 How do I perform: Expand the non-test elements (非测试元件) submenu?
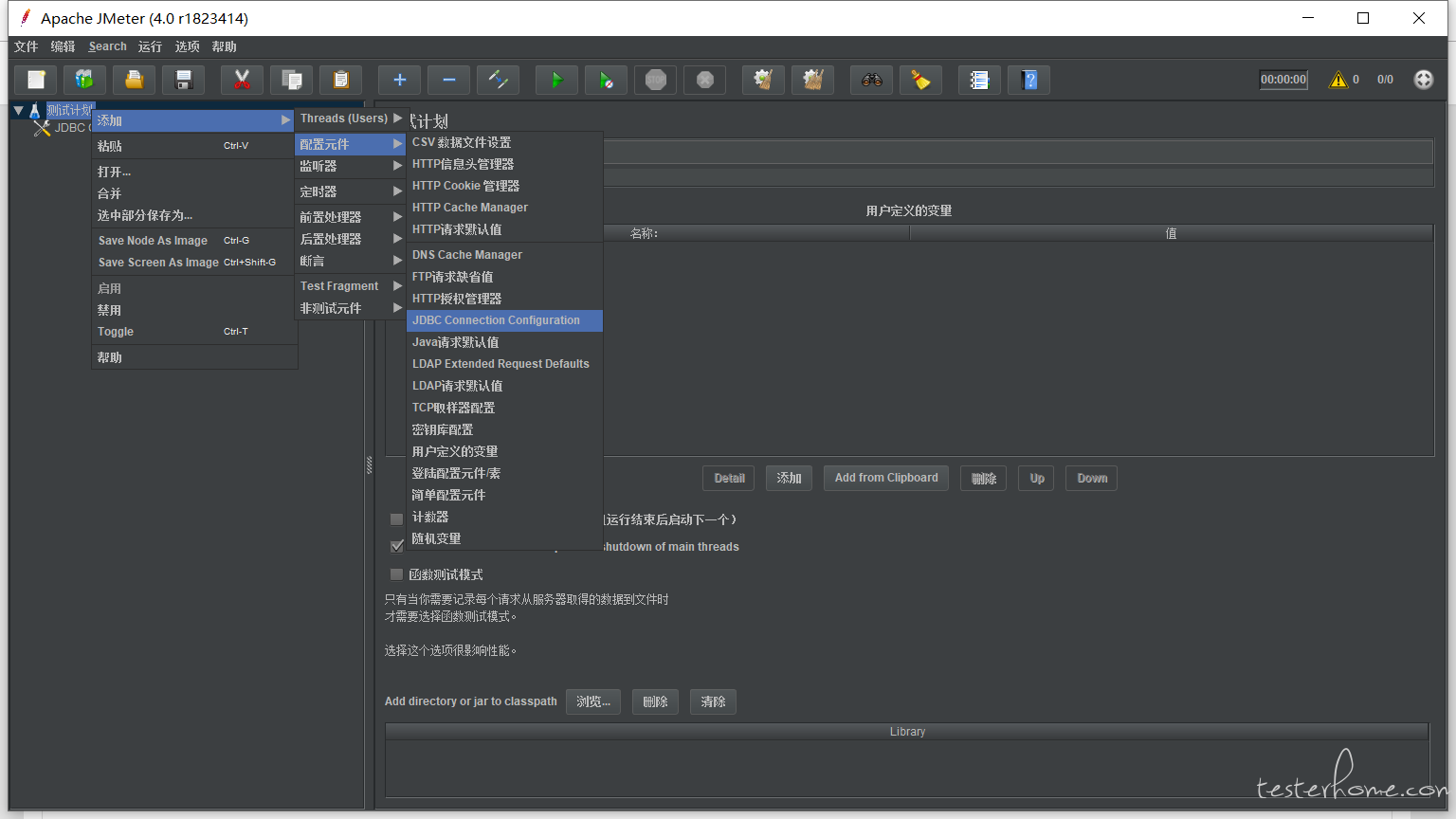coord(351,308)
